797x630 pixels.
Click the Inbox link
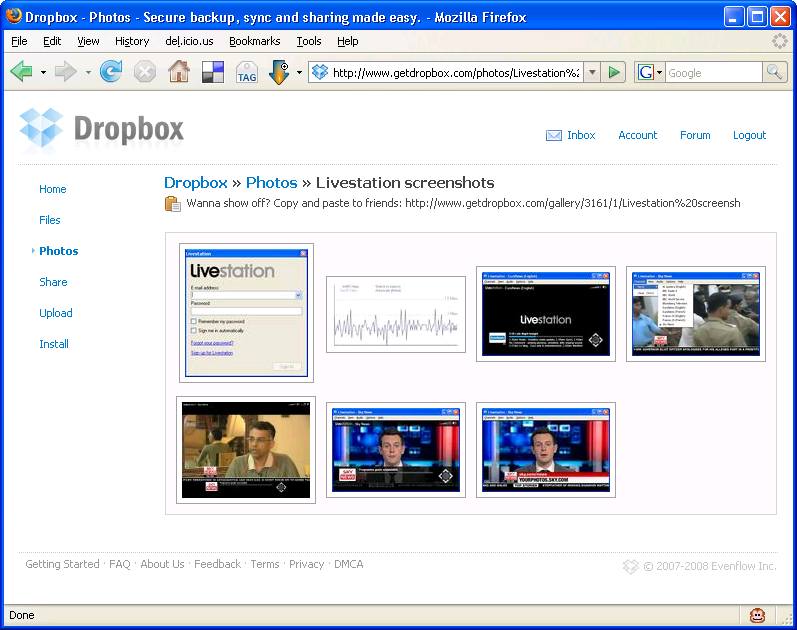[x=581, y=135]
